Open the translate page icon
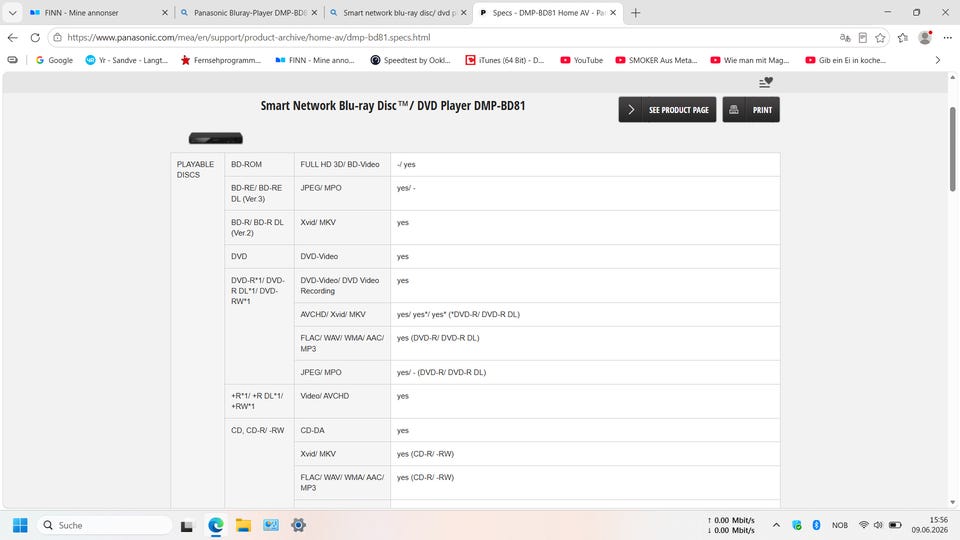Image resolution: width=960 pixels, height=540 pixels. (x=845, y=37)
